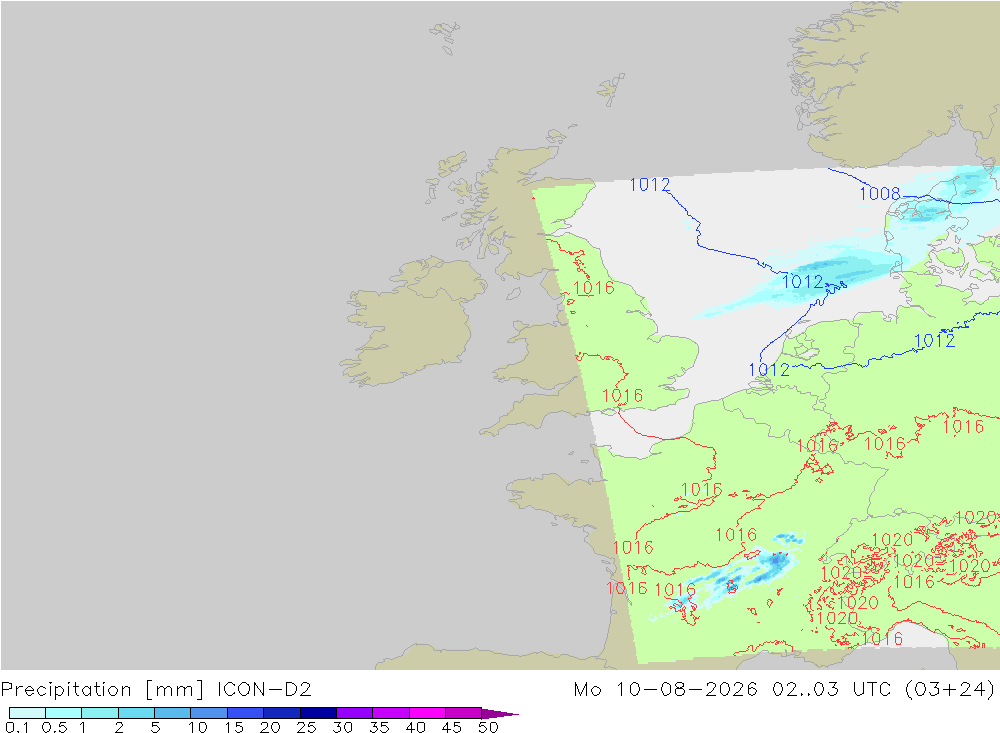Click the '5' legend value
The image size is (1000, 733).
coord(155,727)
